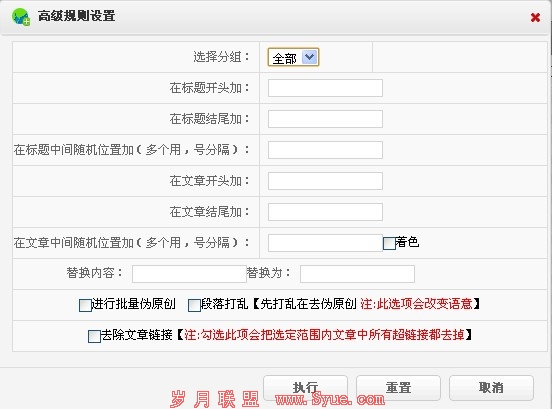Close the 高级规则设置 dialog with red X

(535, 17)
